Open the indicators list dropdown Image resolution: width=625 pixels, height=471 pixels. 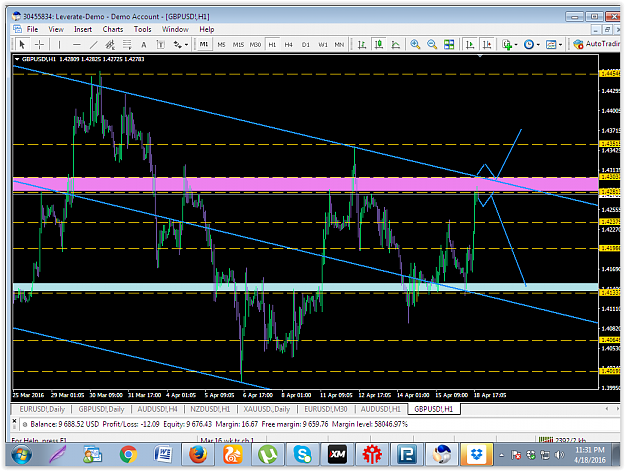coord(510,45)
